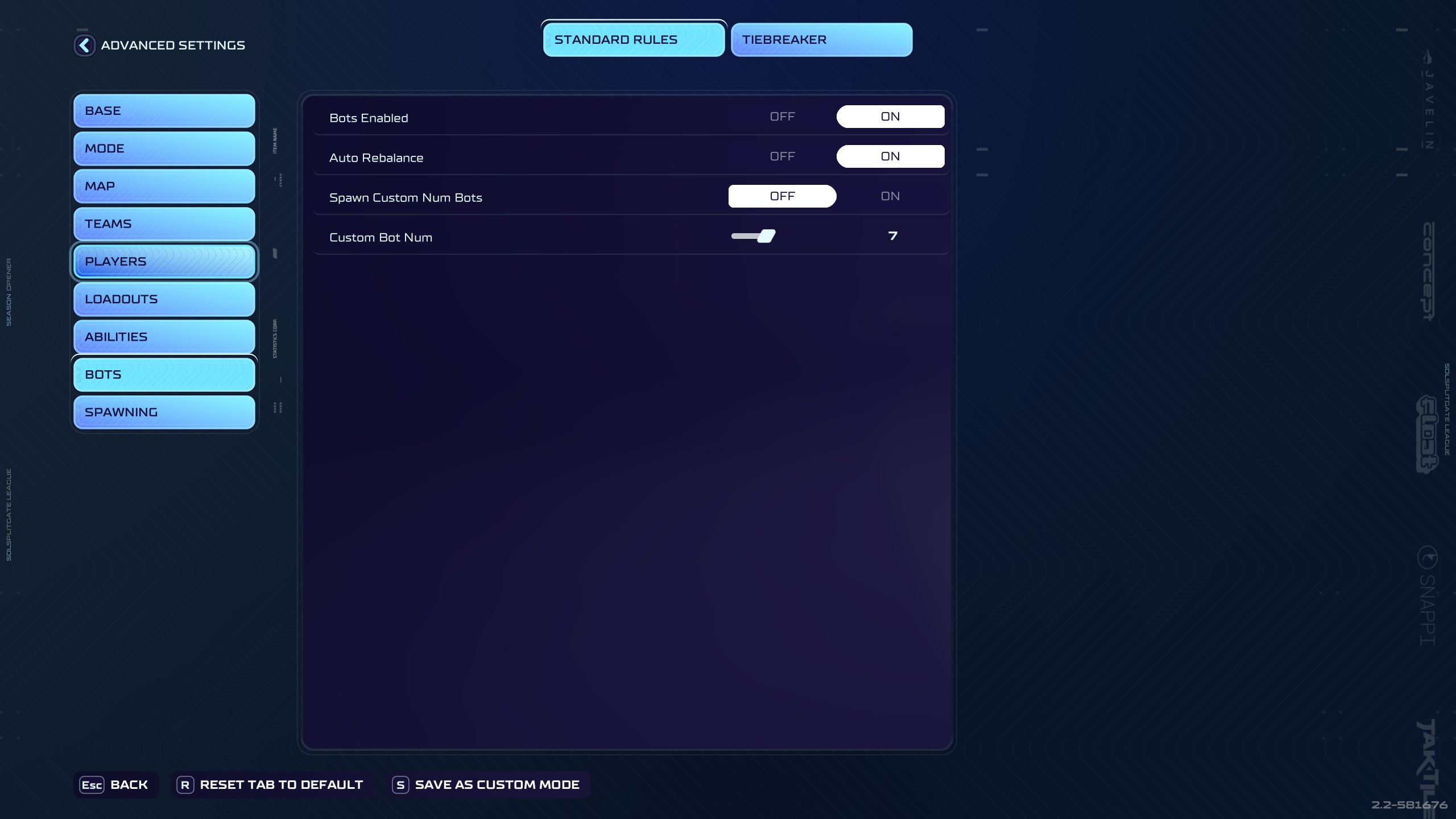This screenshot has width=1456, height=819.
Task: Select the Spawning category
Action: (x=164, y=412)
